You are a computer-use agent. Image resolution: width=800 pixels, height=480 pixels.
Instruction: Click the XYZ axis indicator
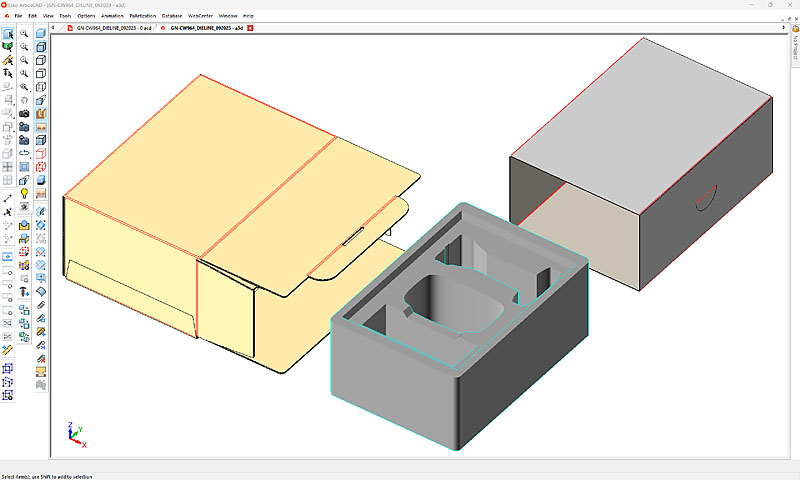(x=73, y=433)
